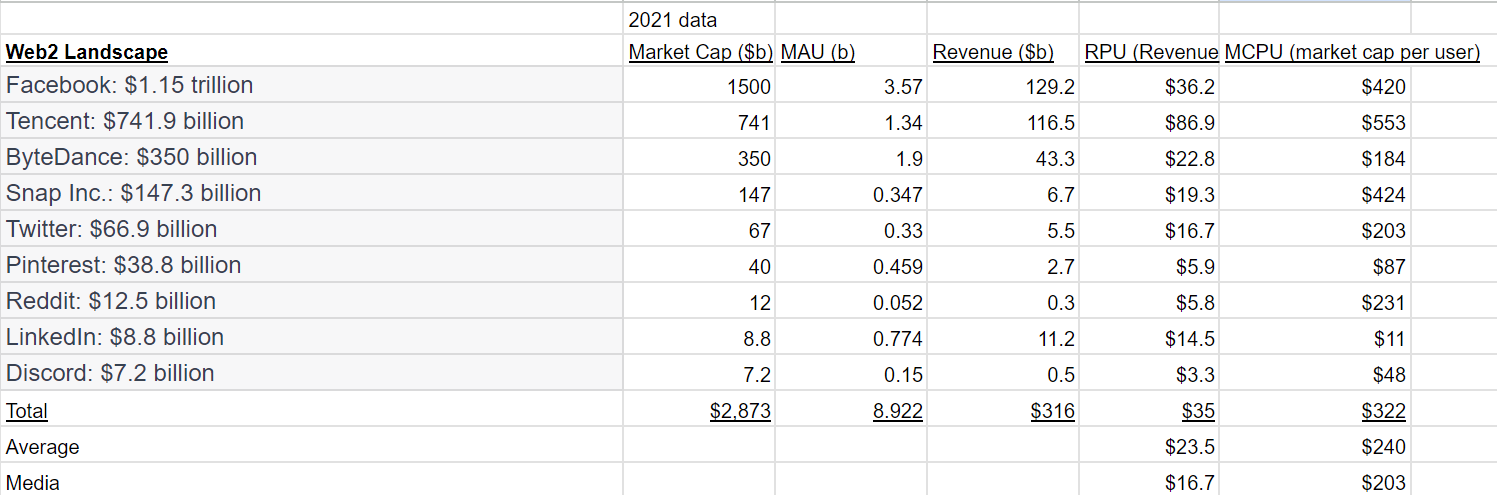Select Snap Inc.'s revenue value 6.7
Screen dimensions: 1497x495
point(1062,195)
